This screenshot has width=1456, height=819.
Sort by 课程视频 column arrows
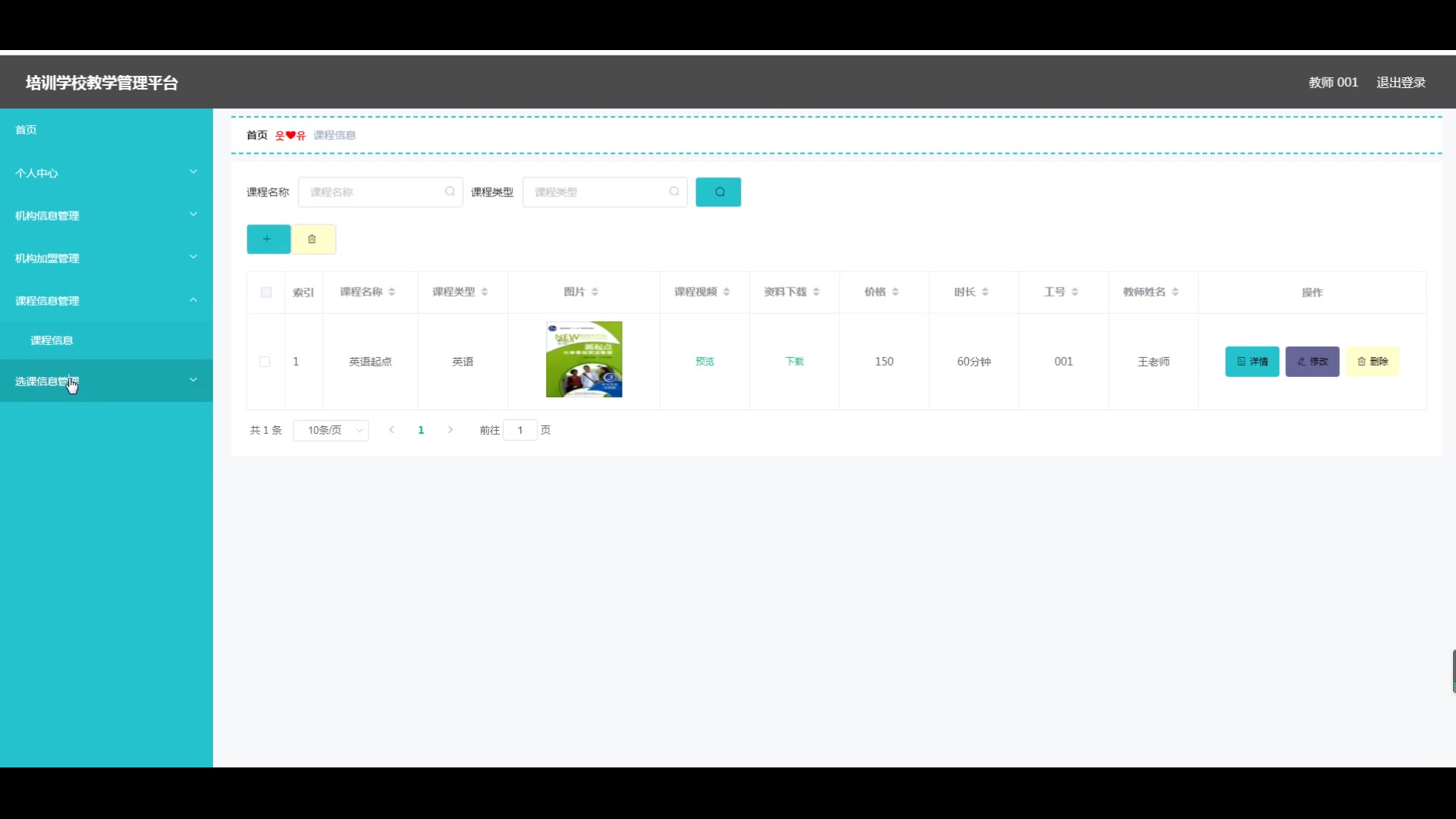point(726,292)
